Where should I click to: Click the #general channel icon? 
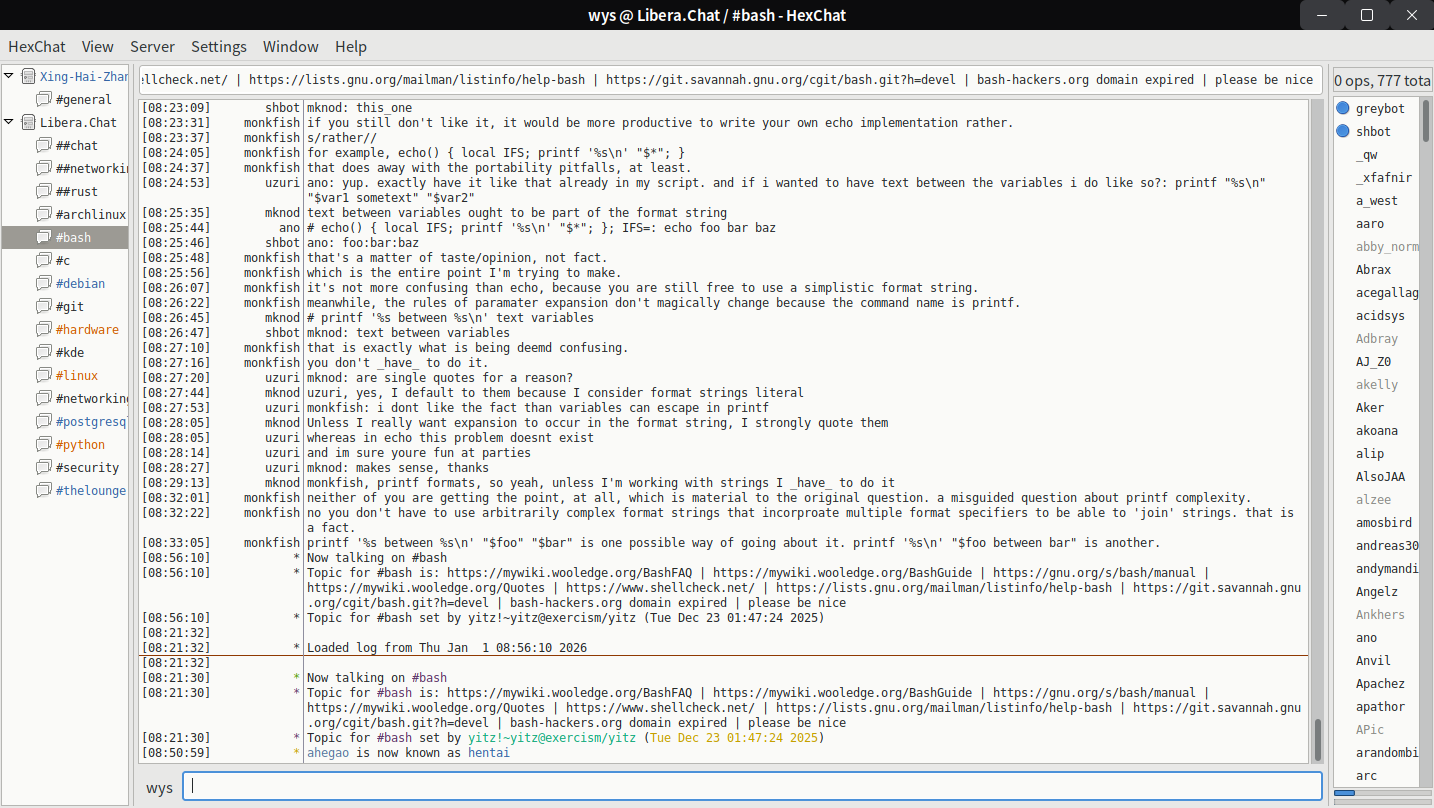[x=43, y=100]
